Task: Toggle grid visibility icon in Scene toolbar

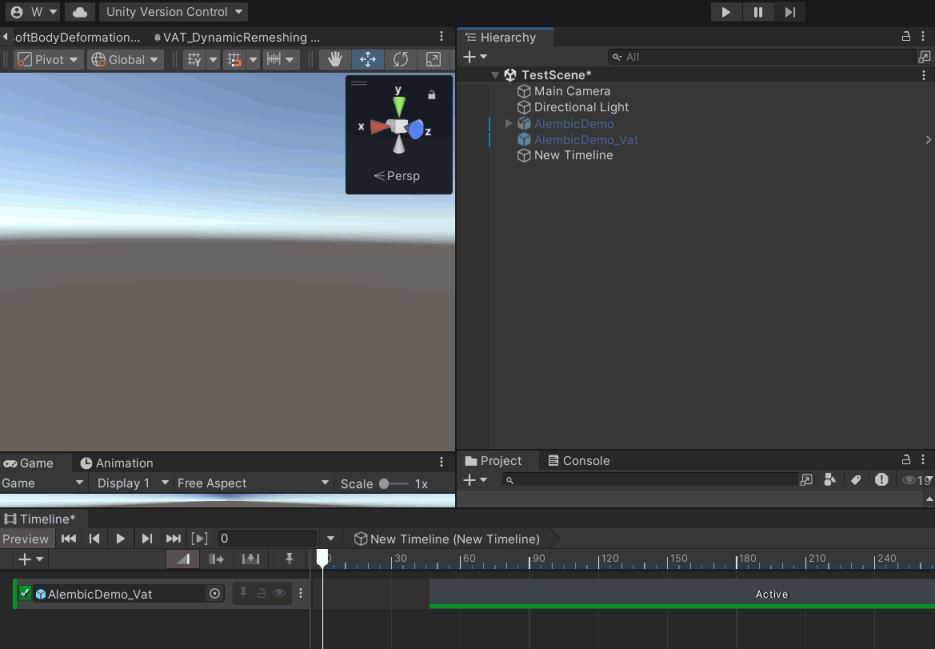Action: [x=194, y=60]
